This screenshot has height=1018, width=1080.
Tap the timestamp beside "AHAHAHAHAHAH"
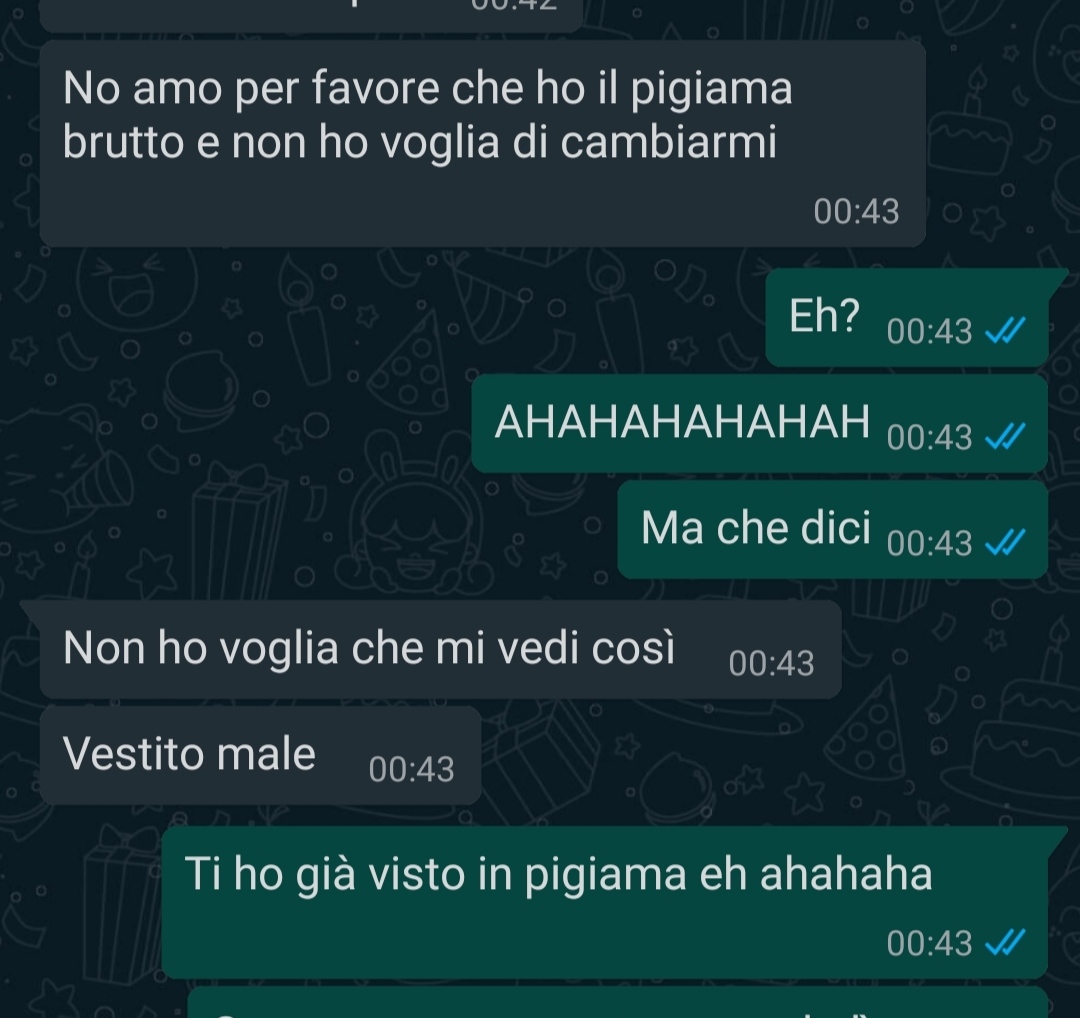pos(929,437)
